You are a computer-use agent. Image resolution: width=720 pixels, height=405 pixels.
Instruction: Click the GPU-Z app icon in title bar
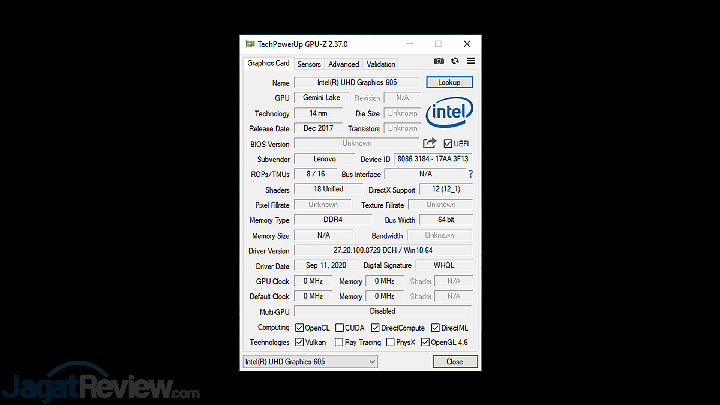(x=250, y=44)
